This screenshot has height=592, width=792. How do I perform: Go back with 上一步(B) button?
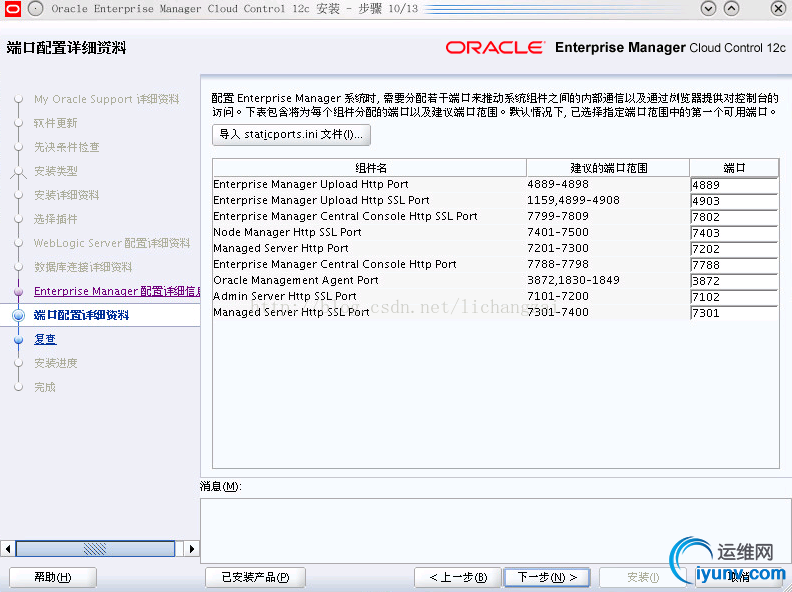458,577
